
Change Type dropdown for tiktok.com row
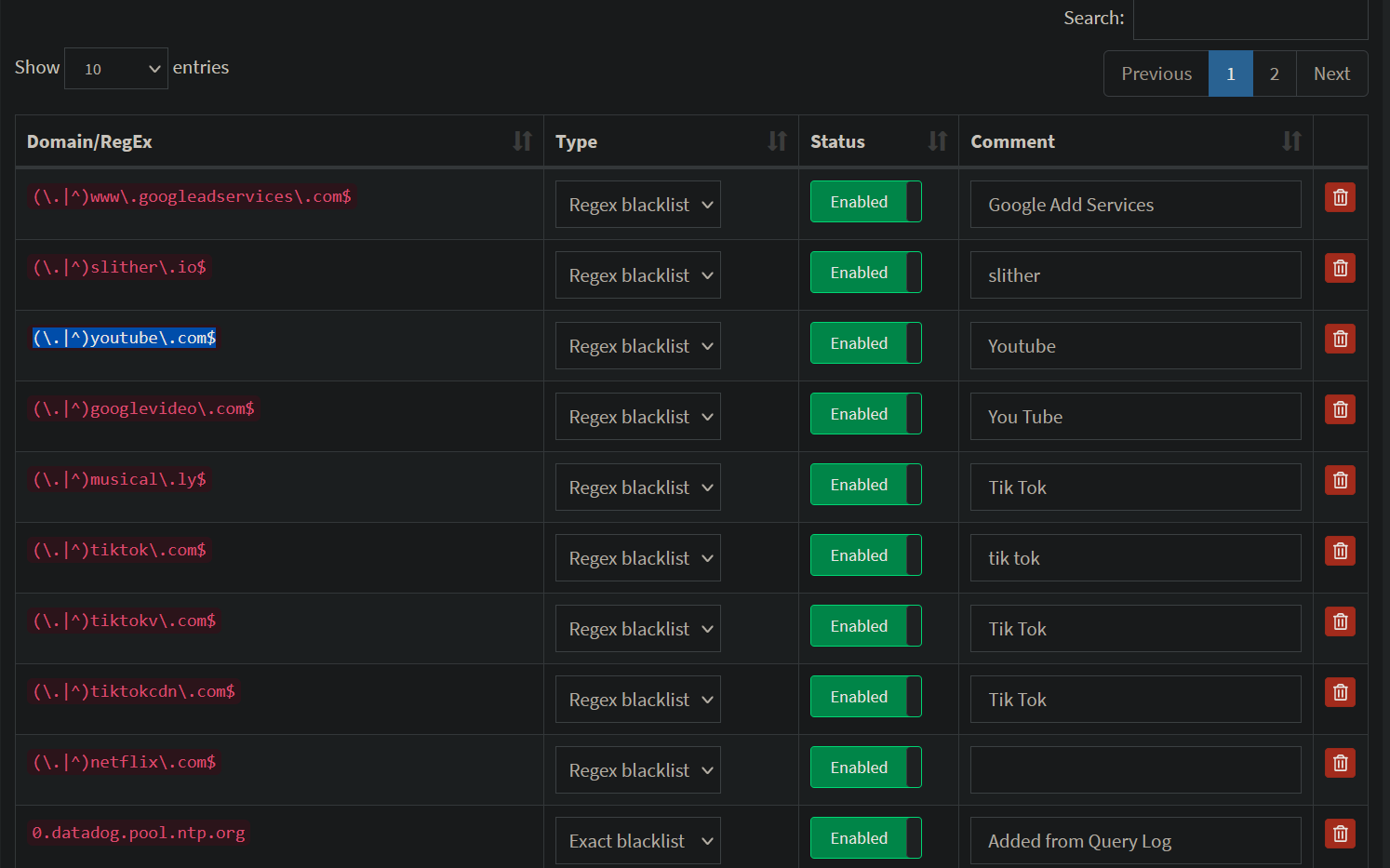(638, 558)
